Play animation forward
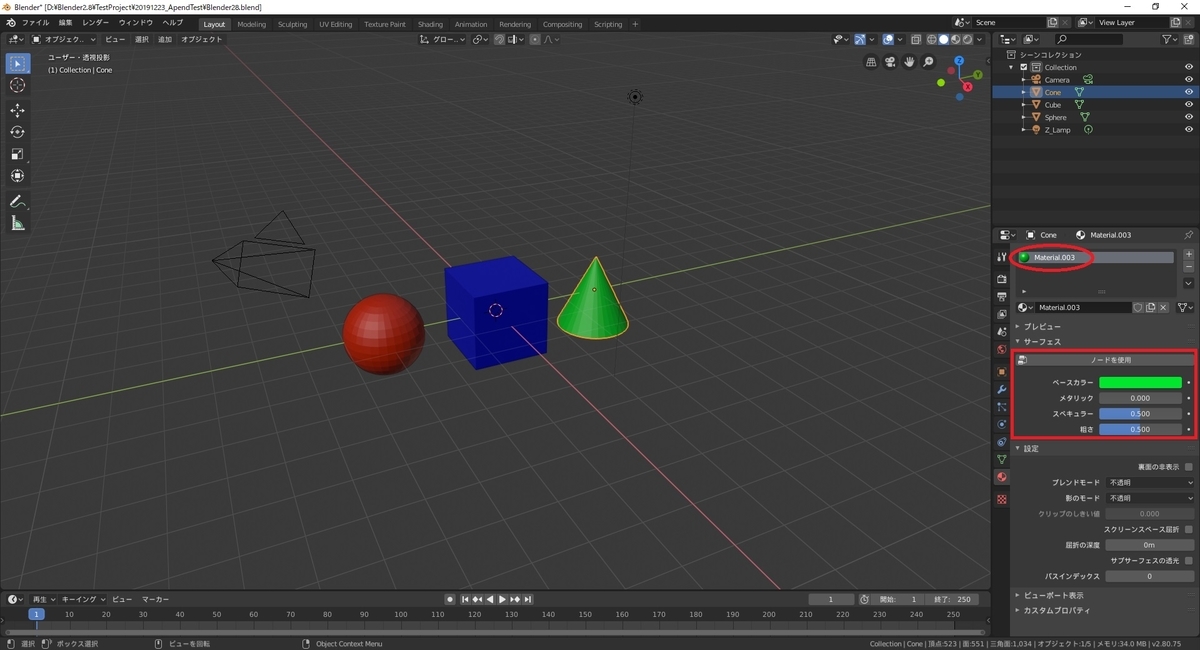Screen dimensions: 1200x650 502,599
